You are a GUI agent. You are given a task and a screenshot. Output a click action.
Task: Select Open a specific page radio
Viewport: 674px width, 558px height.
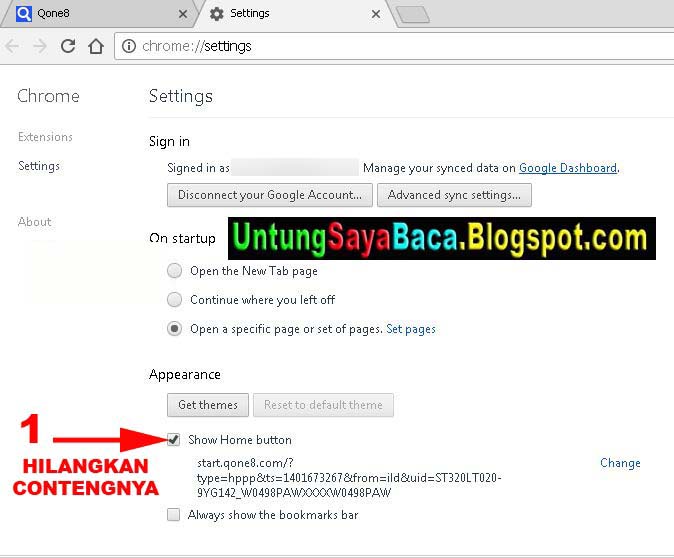(174, 329)
